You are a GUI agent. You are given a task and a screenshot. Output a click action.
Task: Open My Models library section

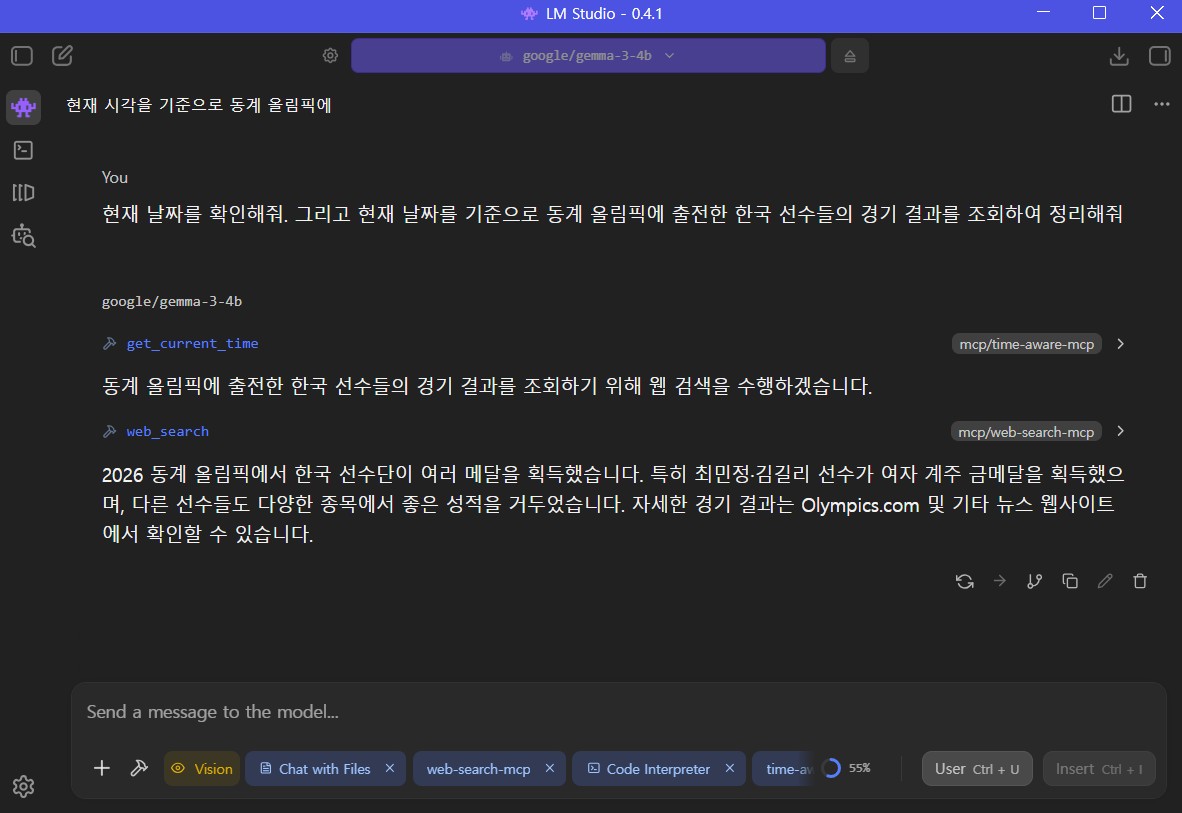(x=23, y=193)
